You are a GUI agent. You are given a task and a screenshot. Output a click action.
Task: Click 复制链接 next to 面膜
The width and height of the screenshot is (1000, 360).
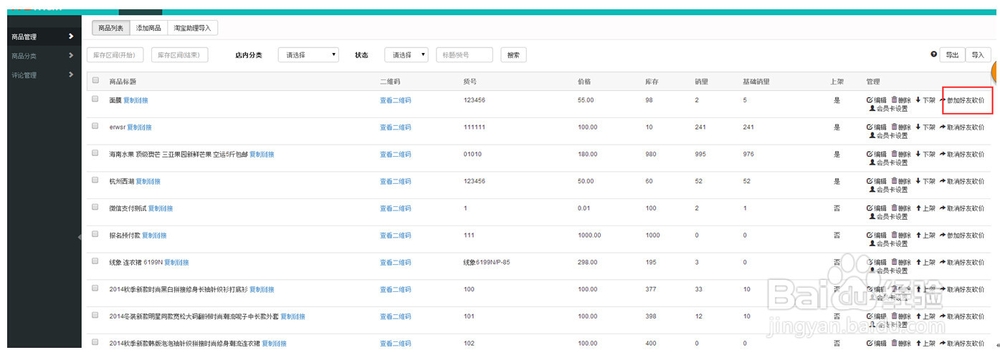[x=136, y=100]
